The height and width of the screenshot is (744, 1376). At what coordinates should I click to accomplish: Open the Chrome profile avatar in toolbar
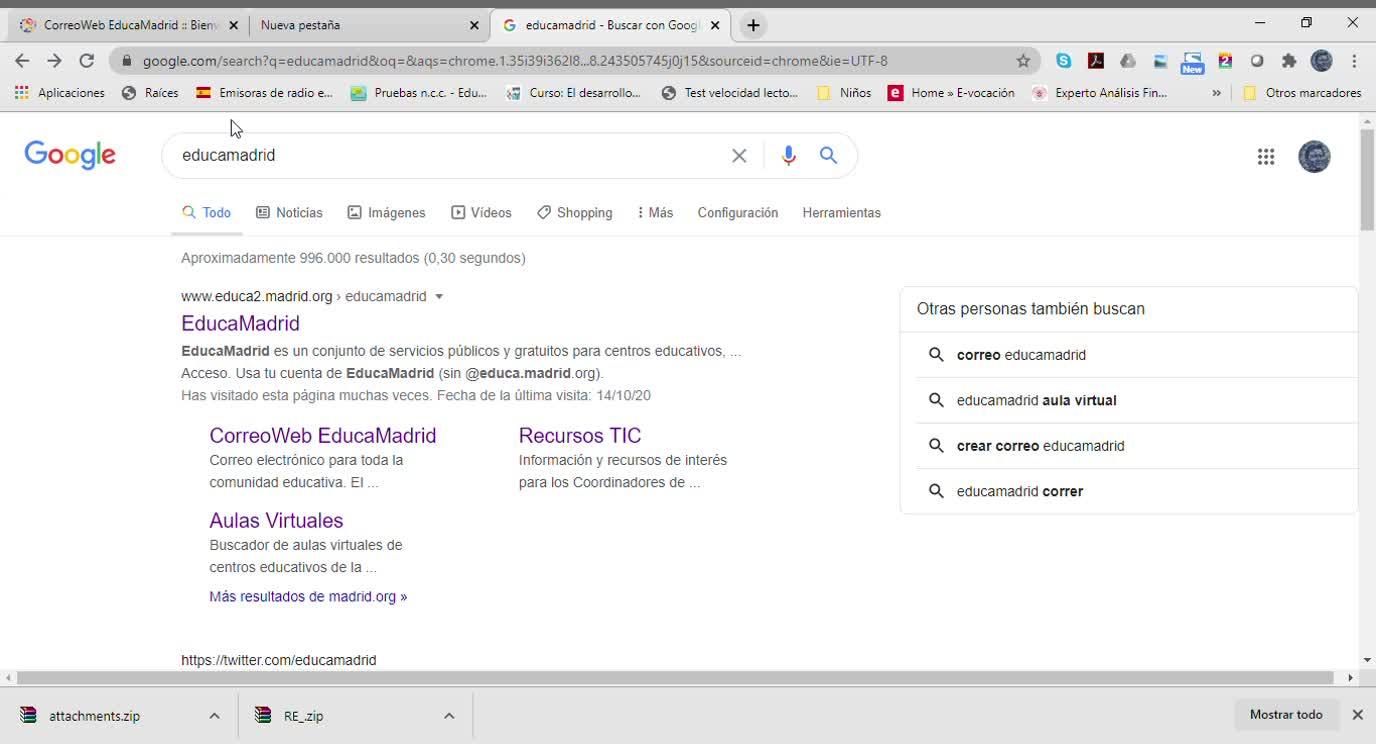[x=1321, y=61]
